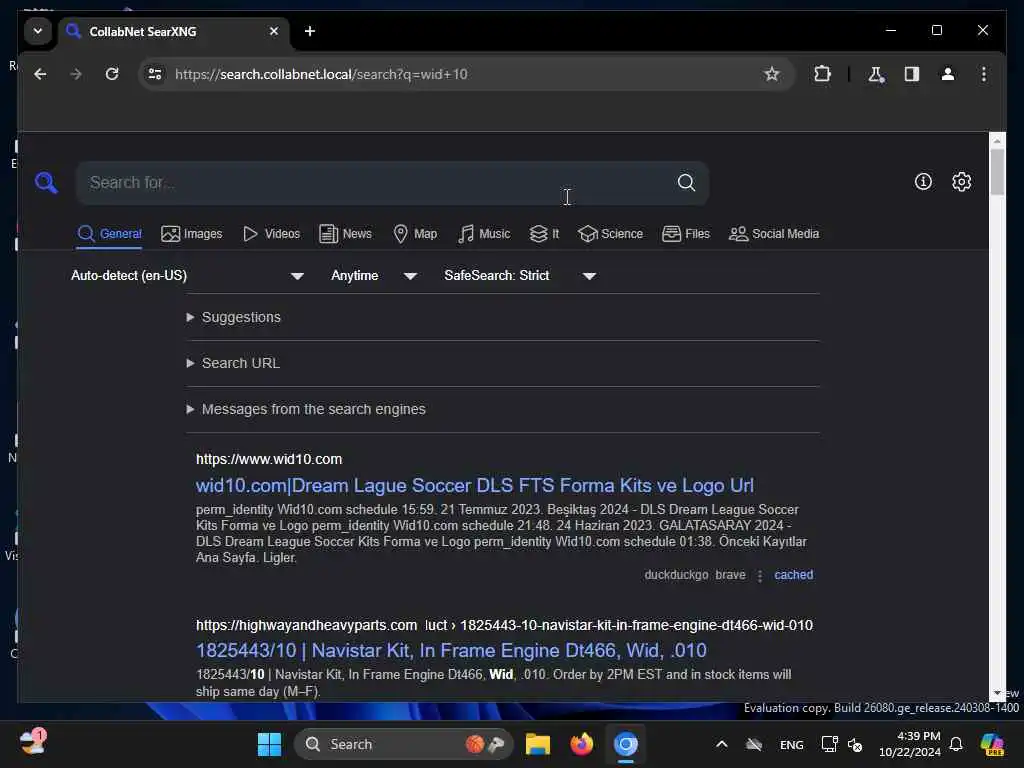Launch File Explorer from taskbar
This screenshot has width=1024, height=768.
pos(537,744)
